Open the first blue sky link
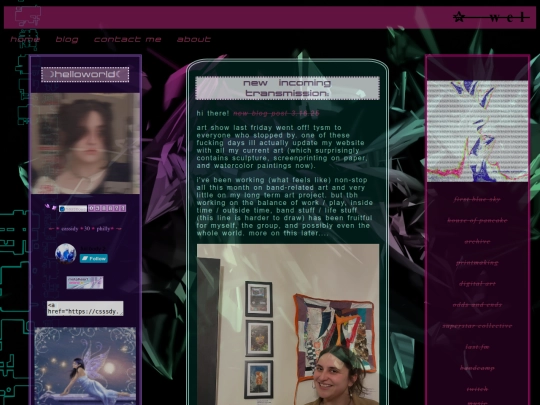The height and width of the screenshot is (405, 540). [x=477, y=199]
